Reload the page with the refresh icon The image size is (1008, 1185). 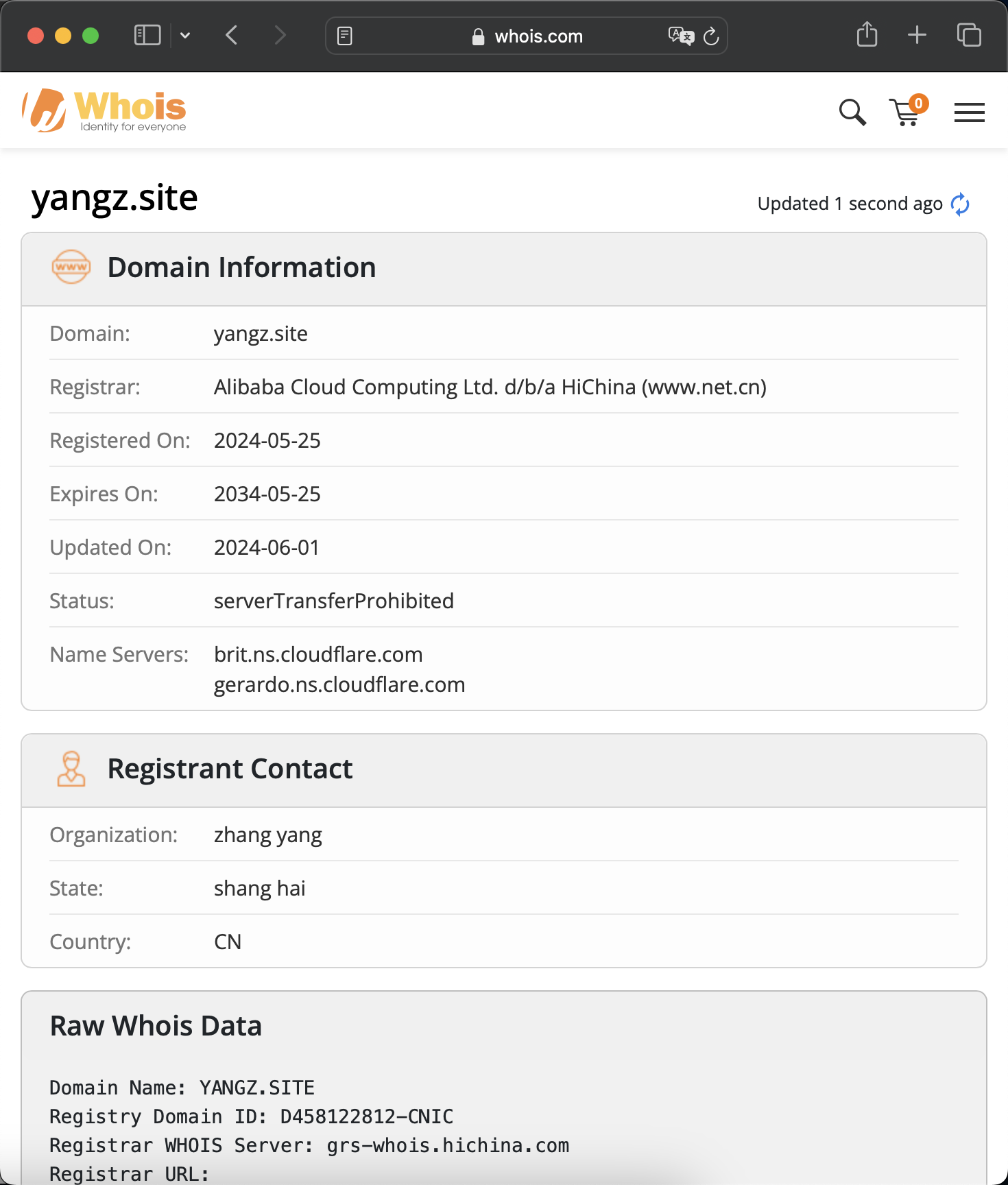tap(712, 36)
